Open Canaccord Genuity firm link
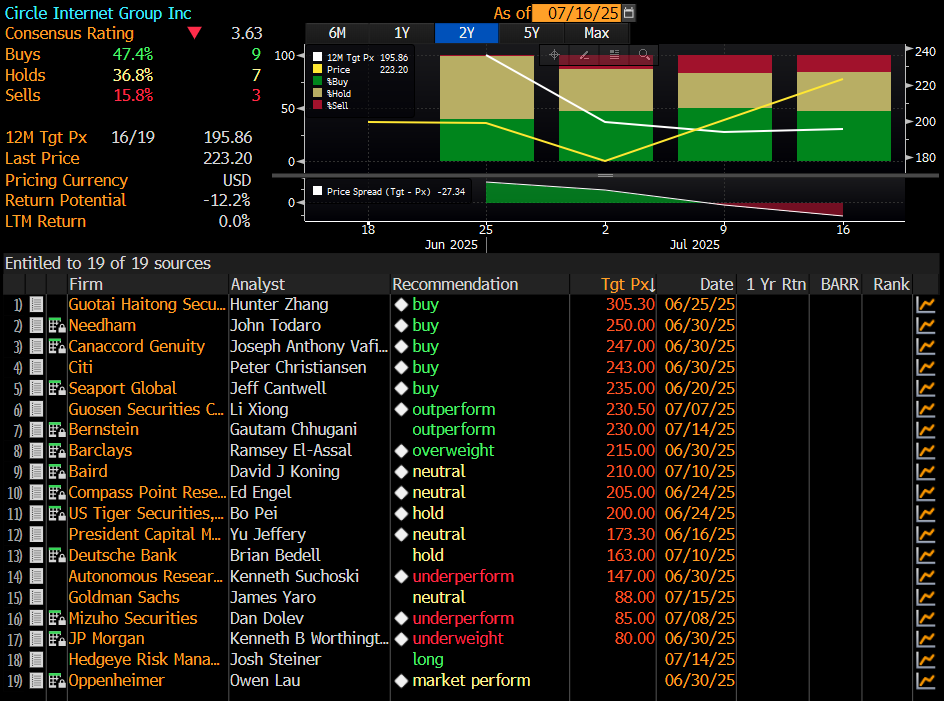The image size is (944, 701). 137,346
